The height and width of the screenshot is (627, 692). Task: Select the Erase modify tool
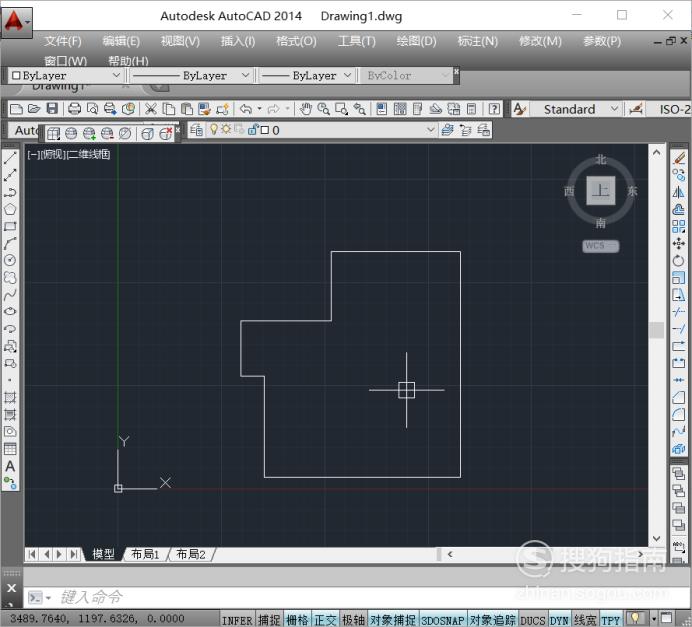679,158
